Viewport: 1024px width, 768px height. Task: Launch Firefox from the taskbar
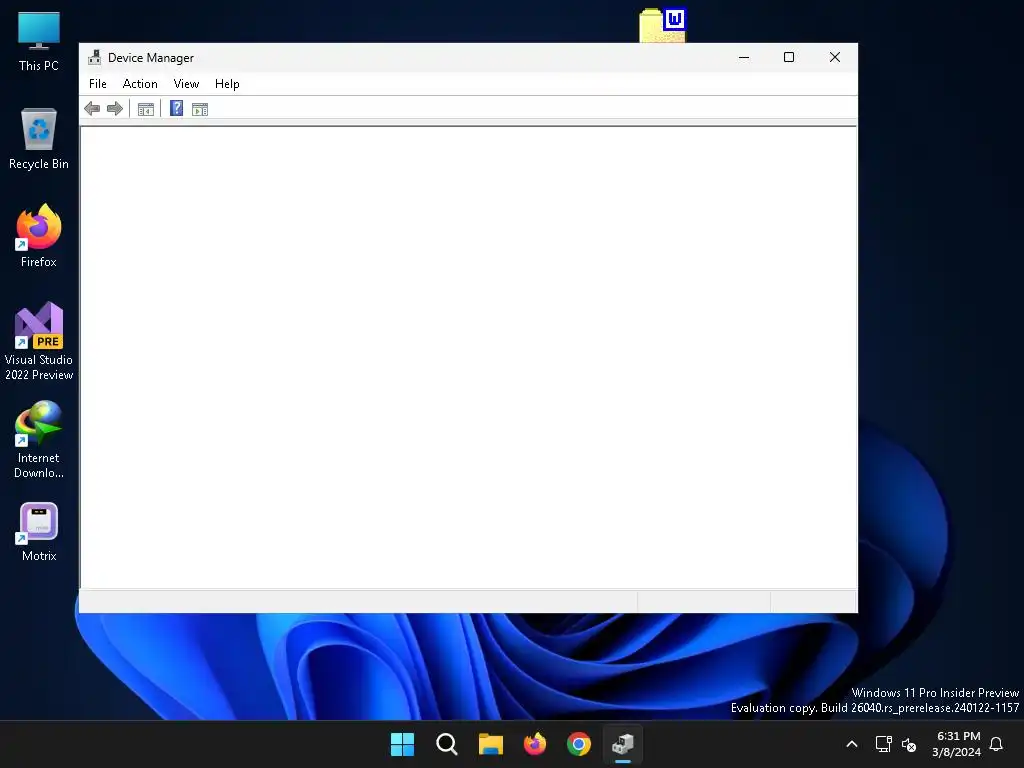535,744
